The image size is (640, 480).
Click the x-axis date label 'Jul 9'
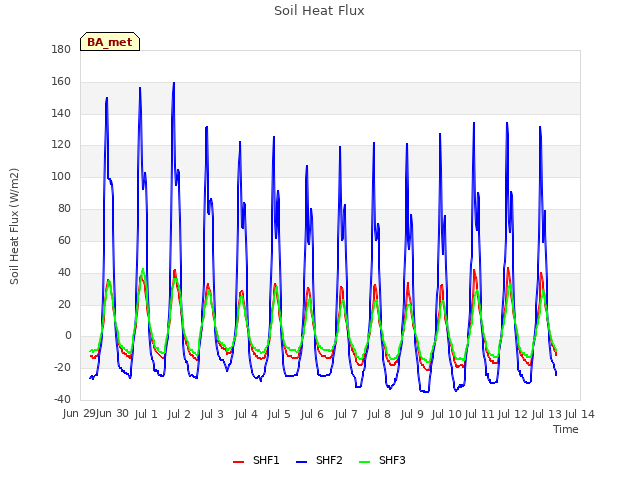click(x=412, y=414)
